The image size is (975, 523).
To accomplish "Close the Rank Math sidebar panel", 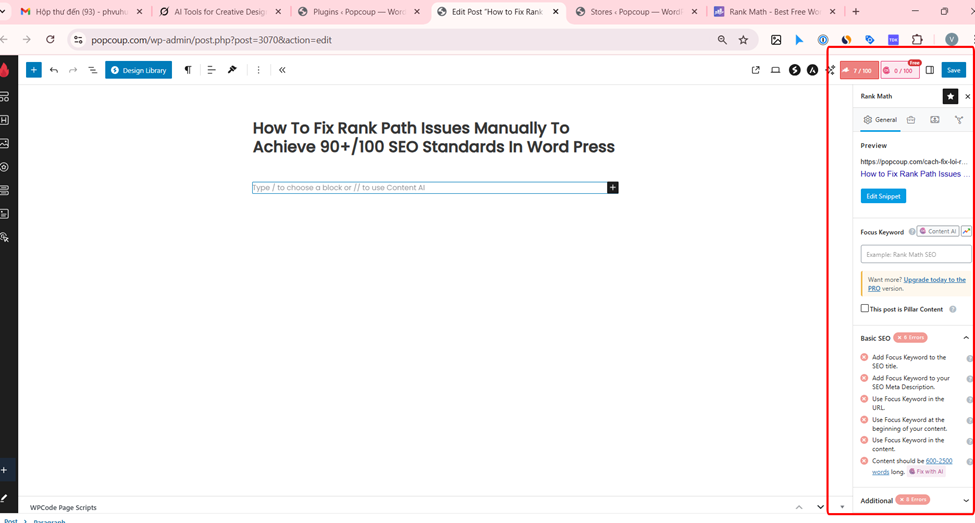I will pos(968,96).
